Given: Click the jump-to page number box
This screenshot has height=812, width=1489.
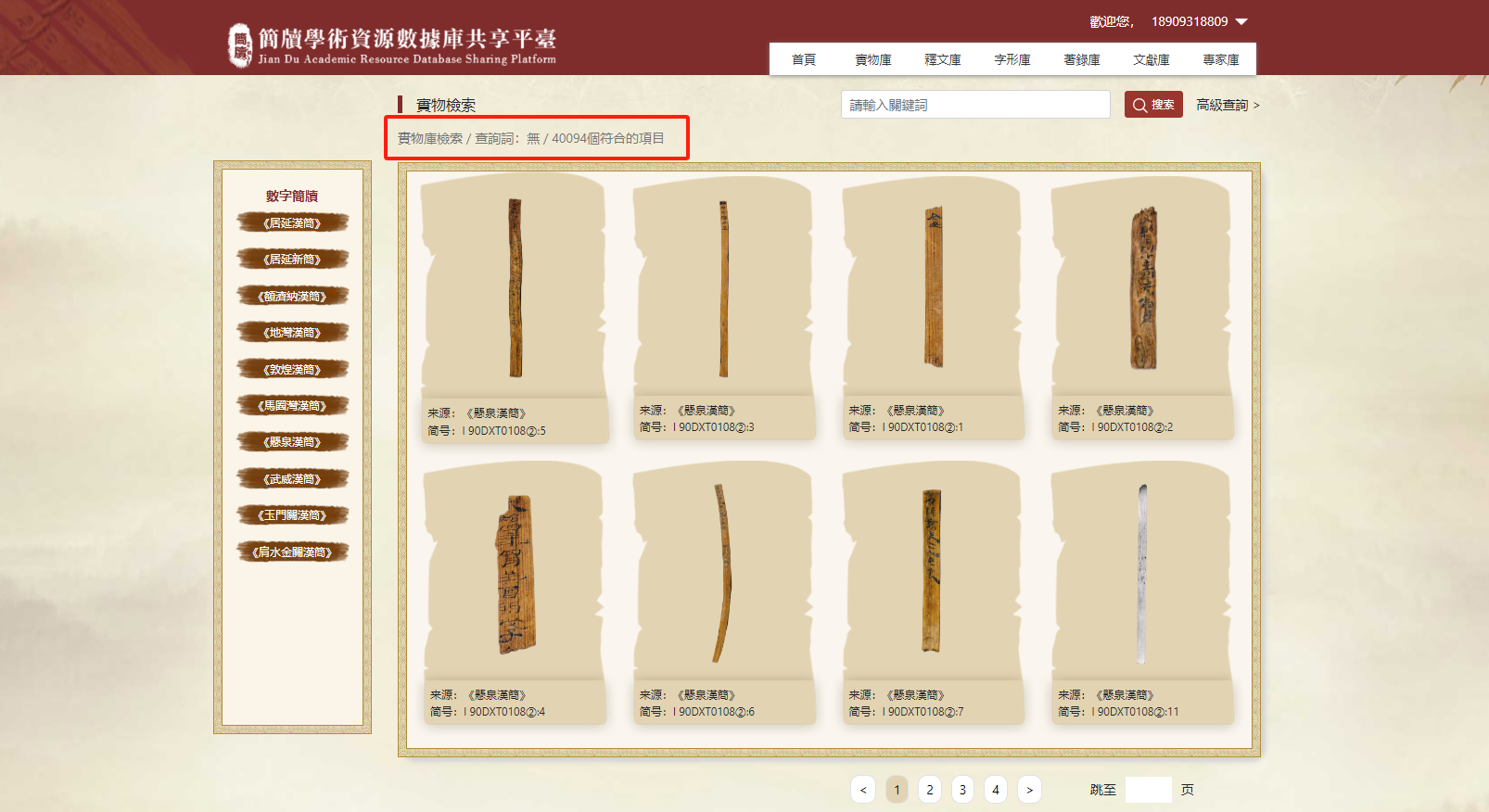Looking at the screenshot, I should tap(1148, 790).
